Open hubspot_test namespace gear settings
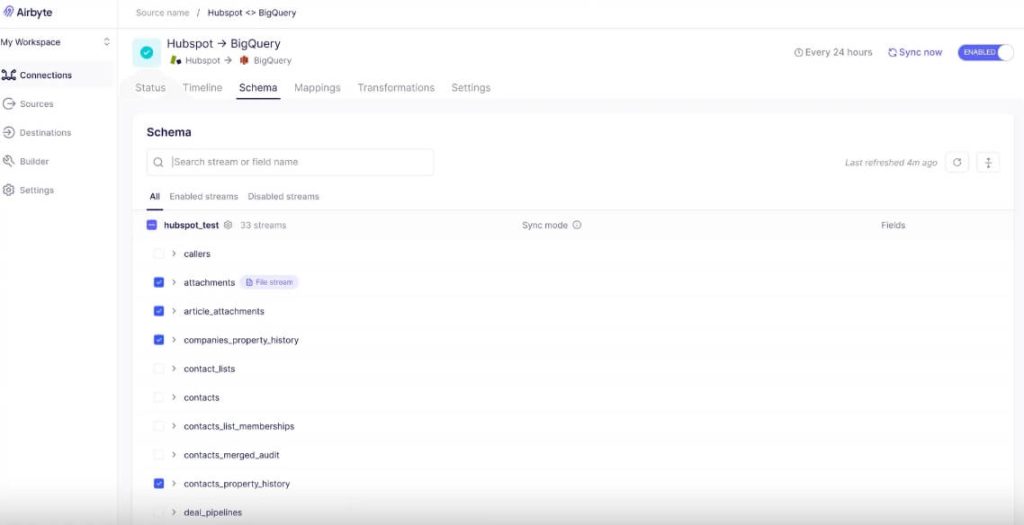The image size is (1024, 525). click(228, 225)
